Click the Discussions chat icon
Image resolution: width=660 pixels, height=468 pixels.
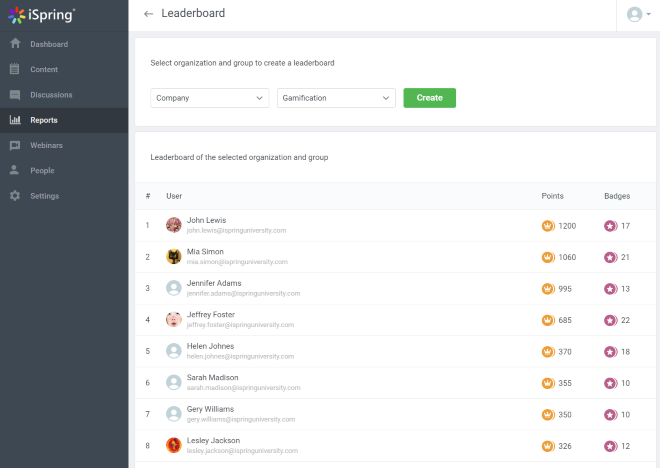[14, 95]
